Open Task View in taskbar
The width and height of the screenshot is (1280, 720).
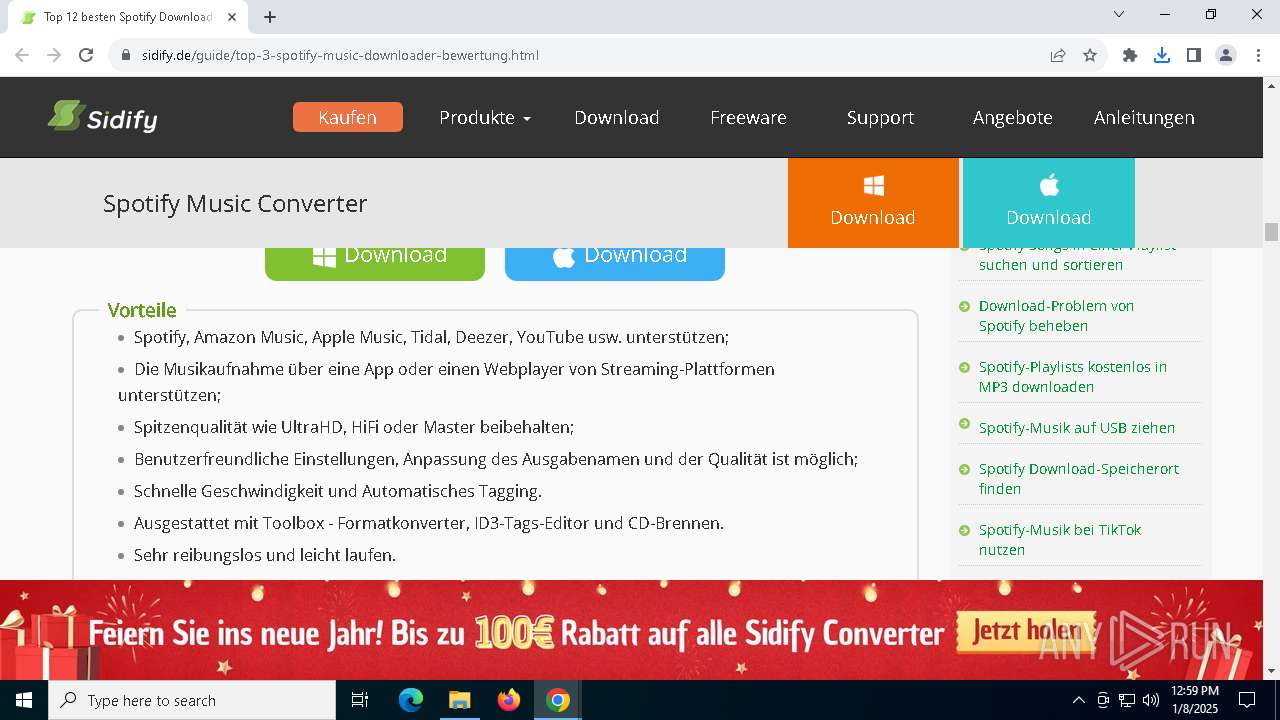(x=360, y=700)
